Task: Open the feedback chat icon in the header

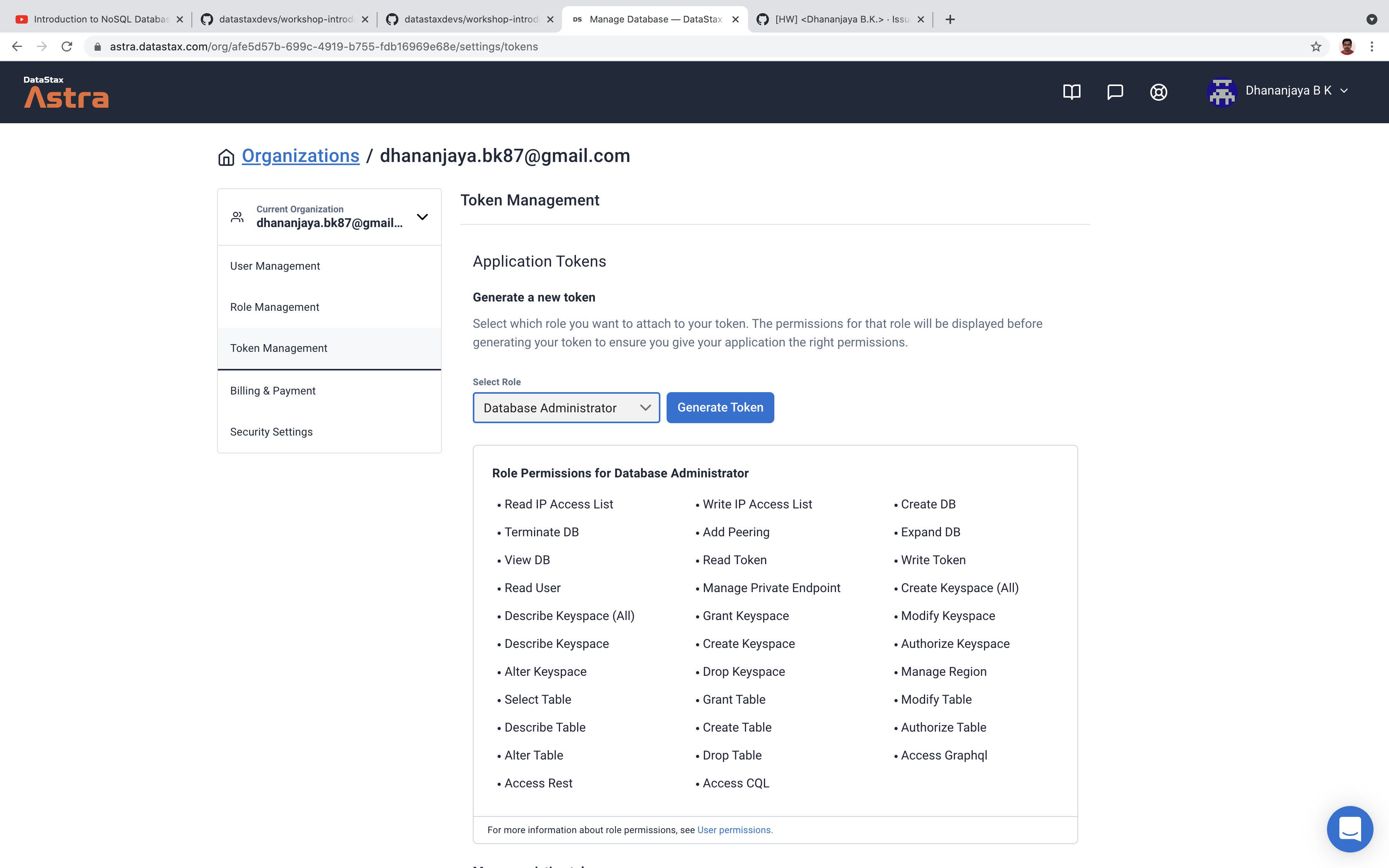Action: [1115, 92]
